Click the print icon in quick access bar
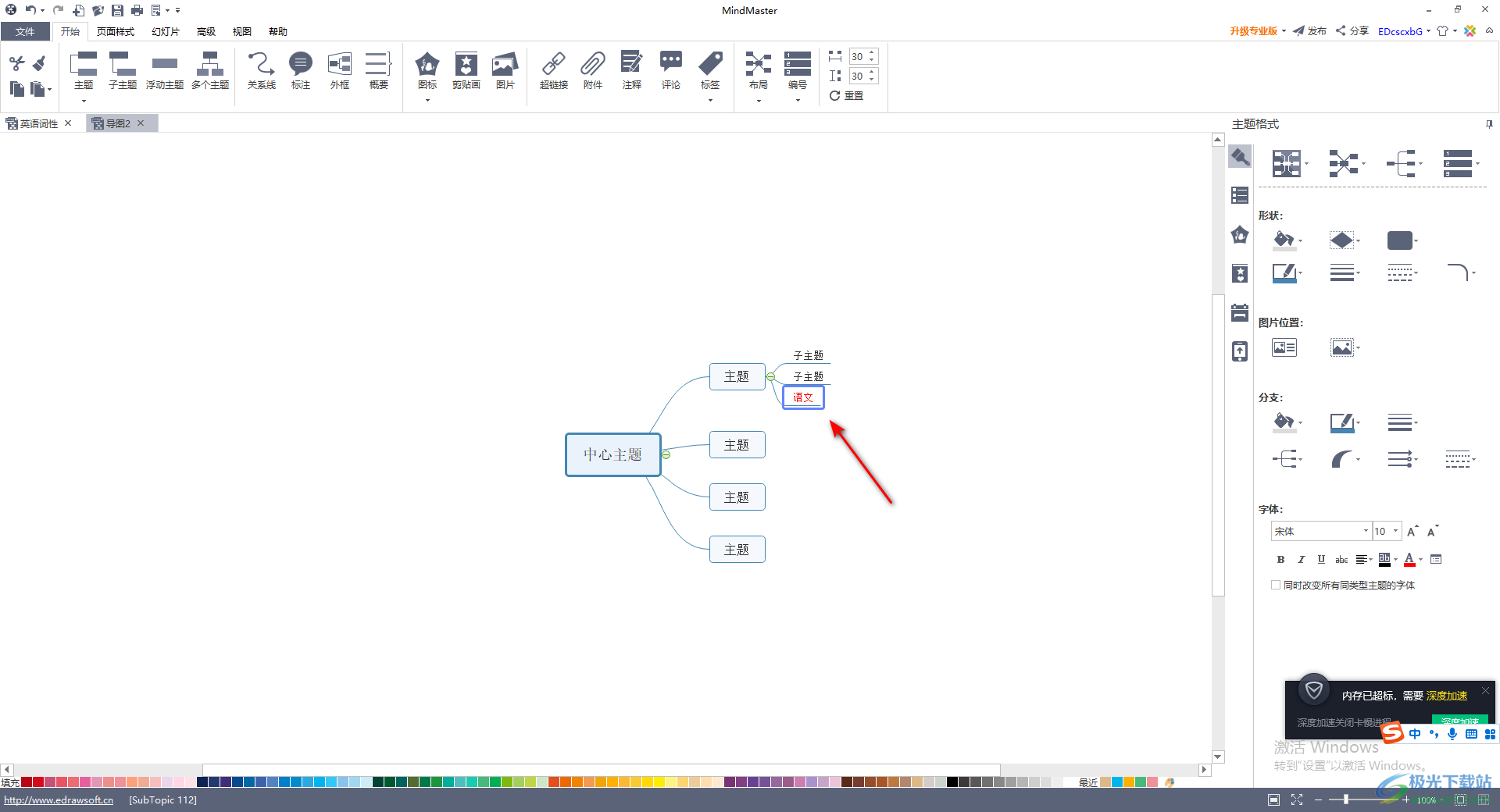The image size is (1500, 812). (x=137, y=10)
